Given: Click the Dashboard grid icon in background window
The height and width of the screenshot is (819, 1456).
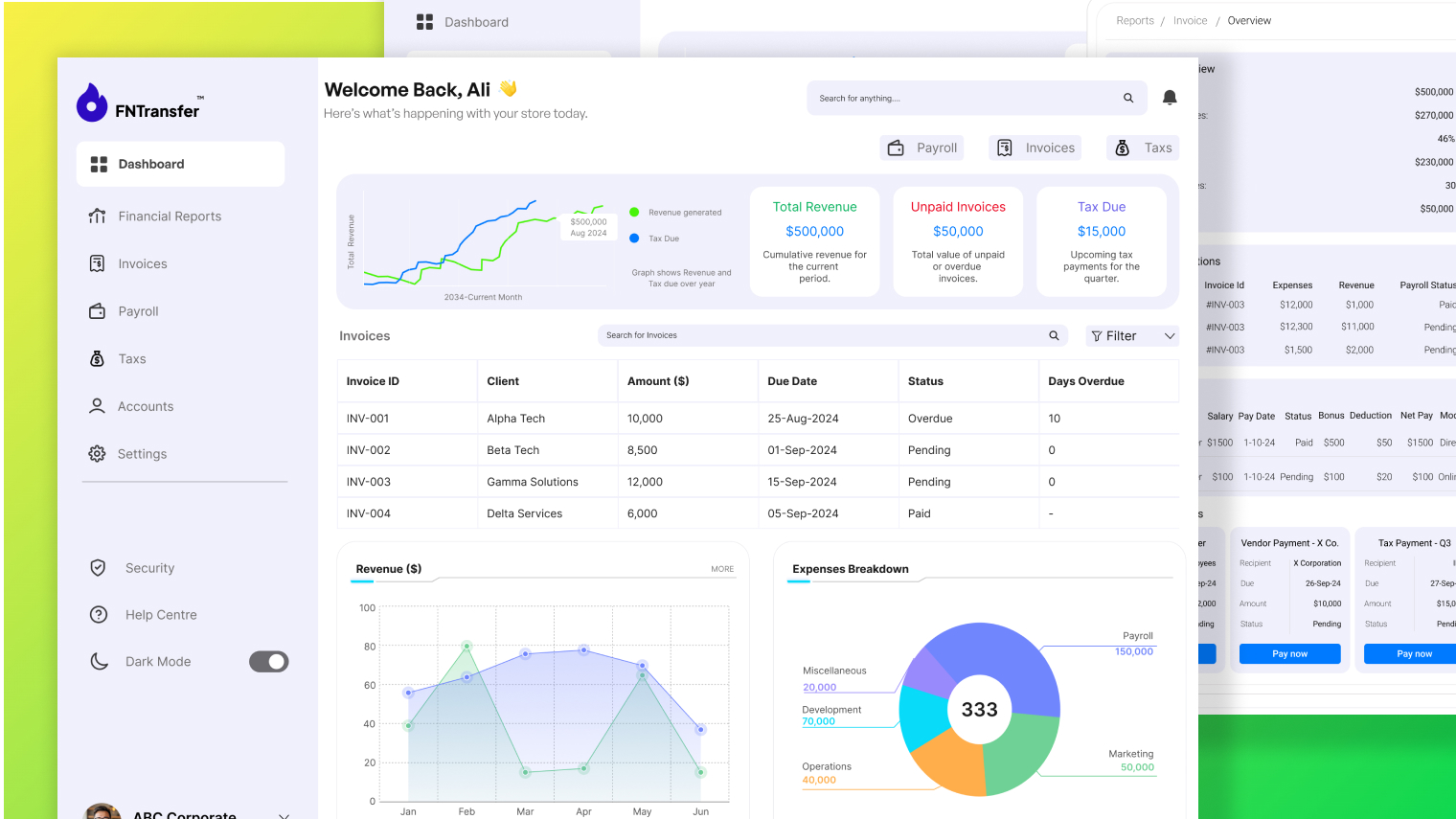Looking at the screenshot, I should pyautogui.click(x=424, y=21).
